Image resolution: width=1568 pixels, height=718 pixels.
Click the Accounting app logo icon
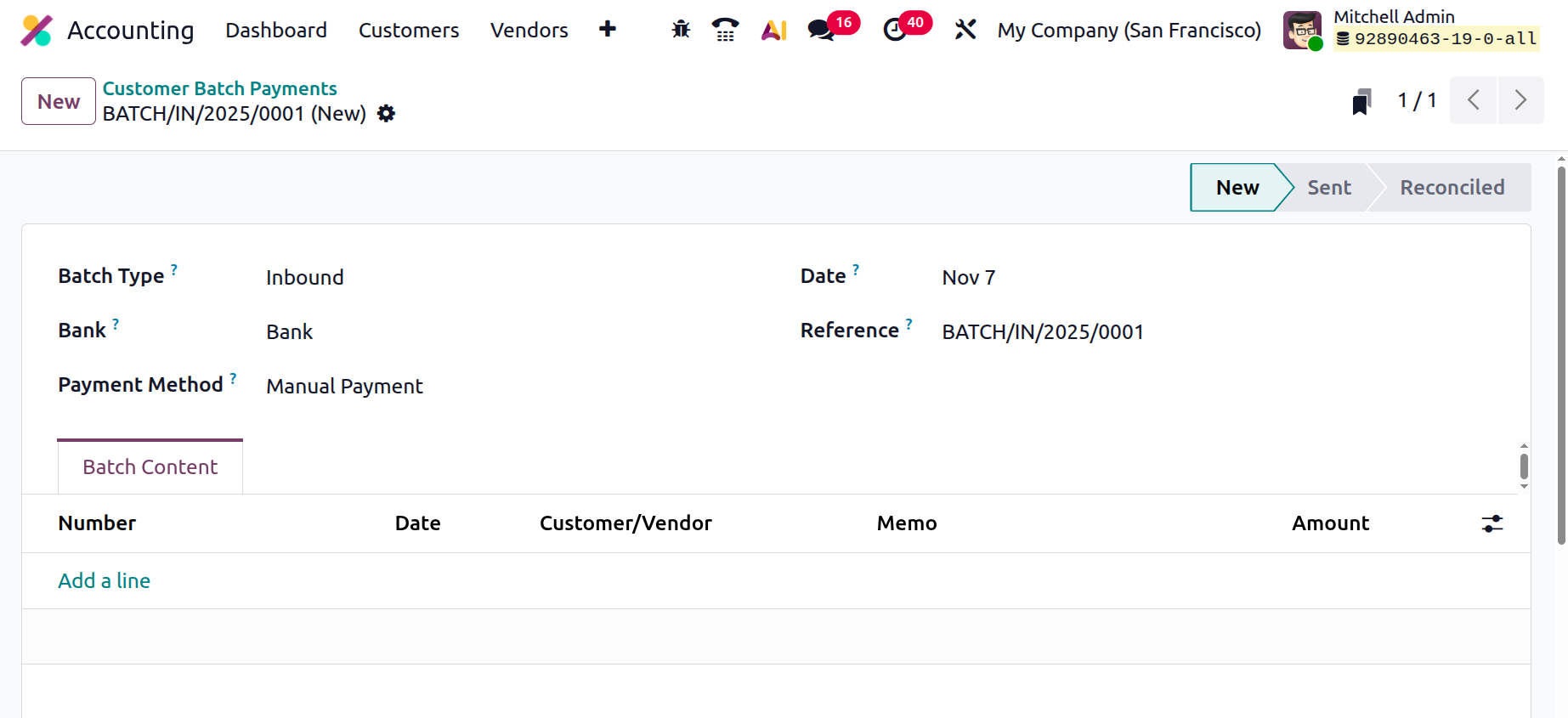pos(37,31)
